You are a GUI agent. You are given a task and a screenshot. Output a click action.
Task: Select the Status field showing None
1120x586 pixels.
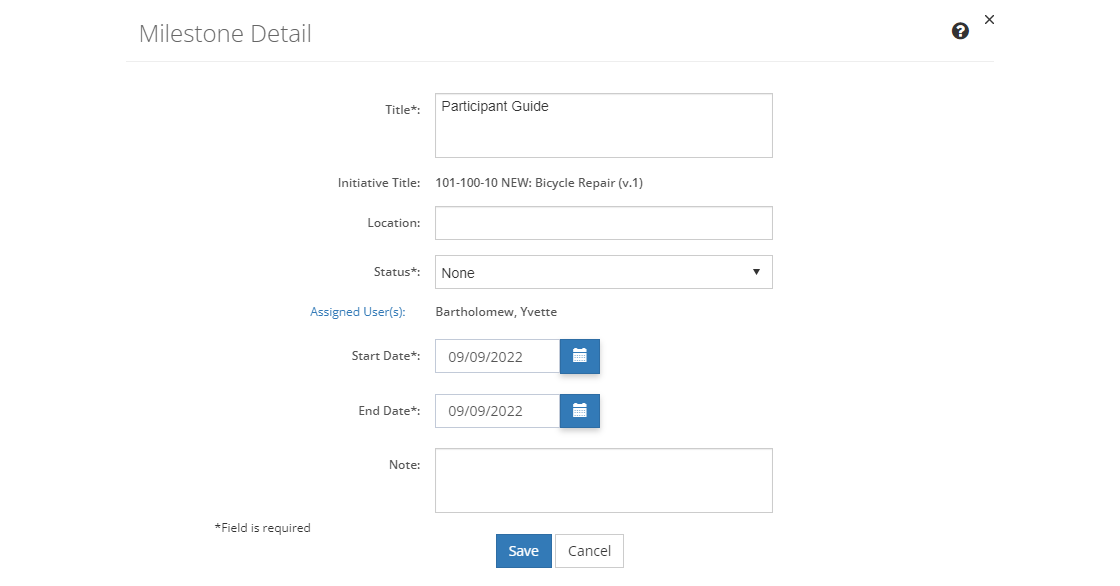[x=604, y=272]
